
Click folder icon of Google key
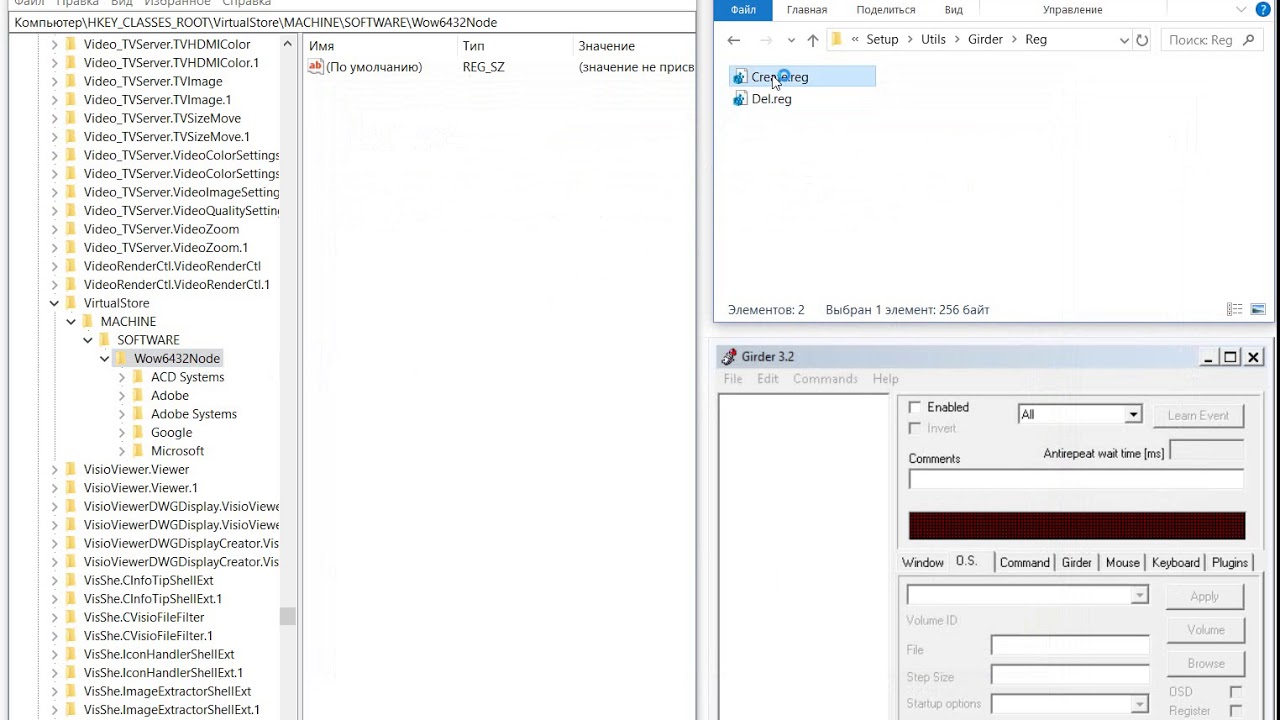[139, 433]
